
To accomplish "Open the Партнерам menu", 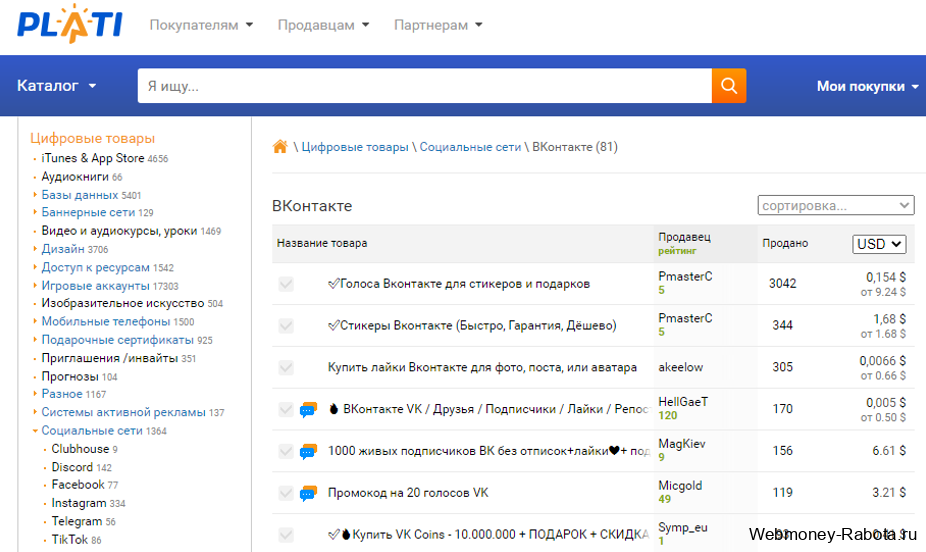I will click(438, 25).
